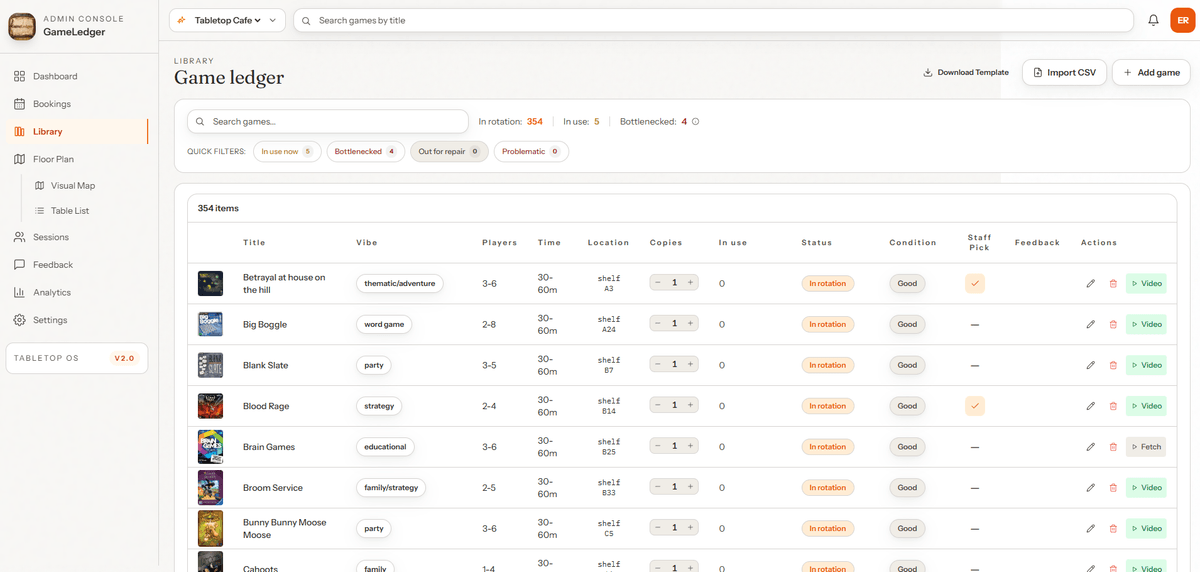Open the Brain Games cover thumbnail
The image size is (1200, 572).
(210, 446)
